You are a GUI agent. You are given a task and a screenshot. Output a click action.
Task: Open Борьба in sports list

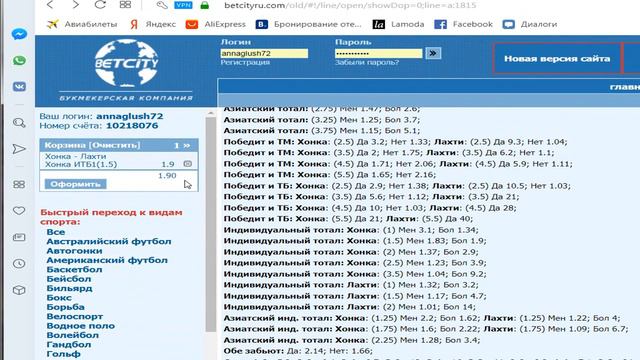[65, 307]
